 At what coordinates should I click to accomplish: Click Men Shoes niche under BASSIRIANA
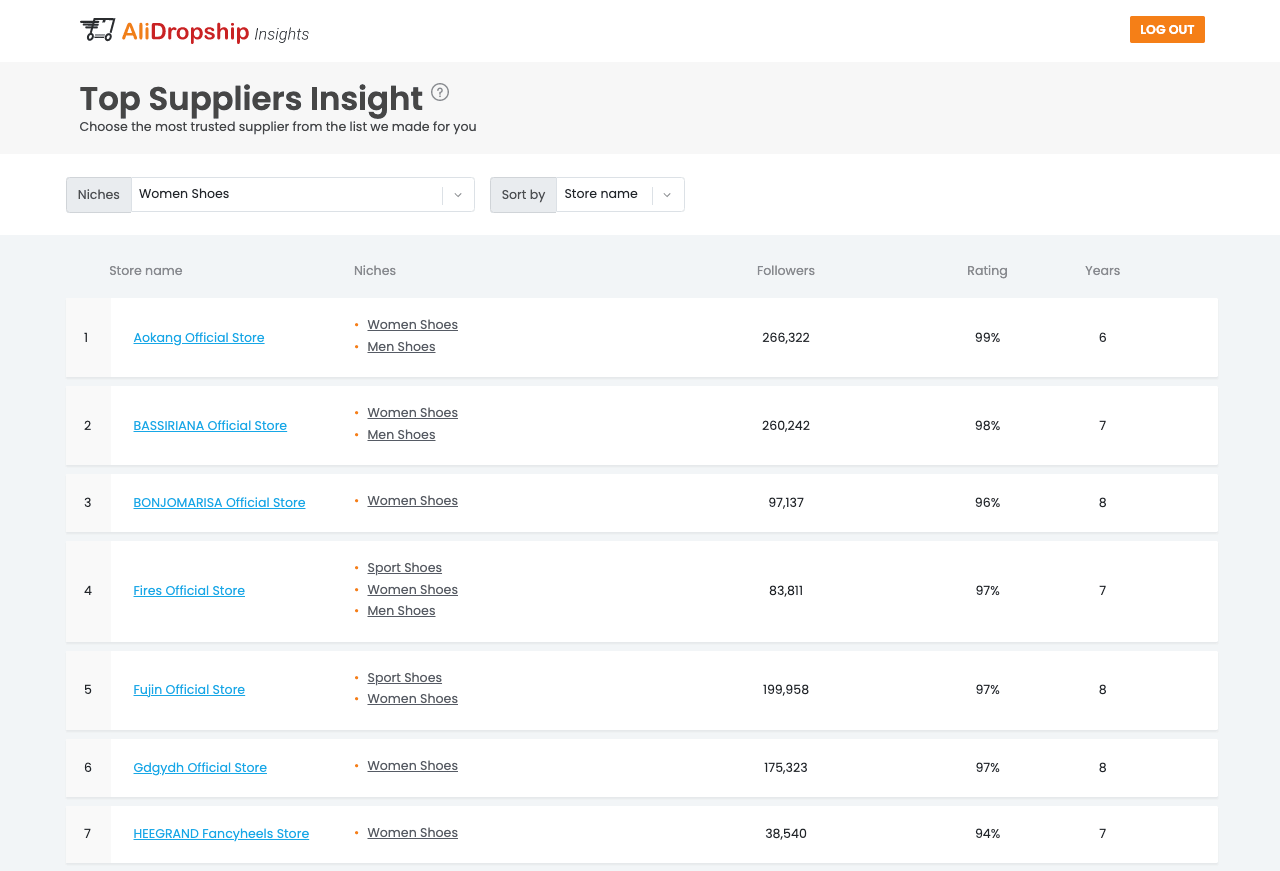pos(401,435)
